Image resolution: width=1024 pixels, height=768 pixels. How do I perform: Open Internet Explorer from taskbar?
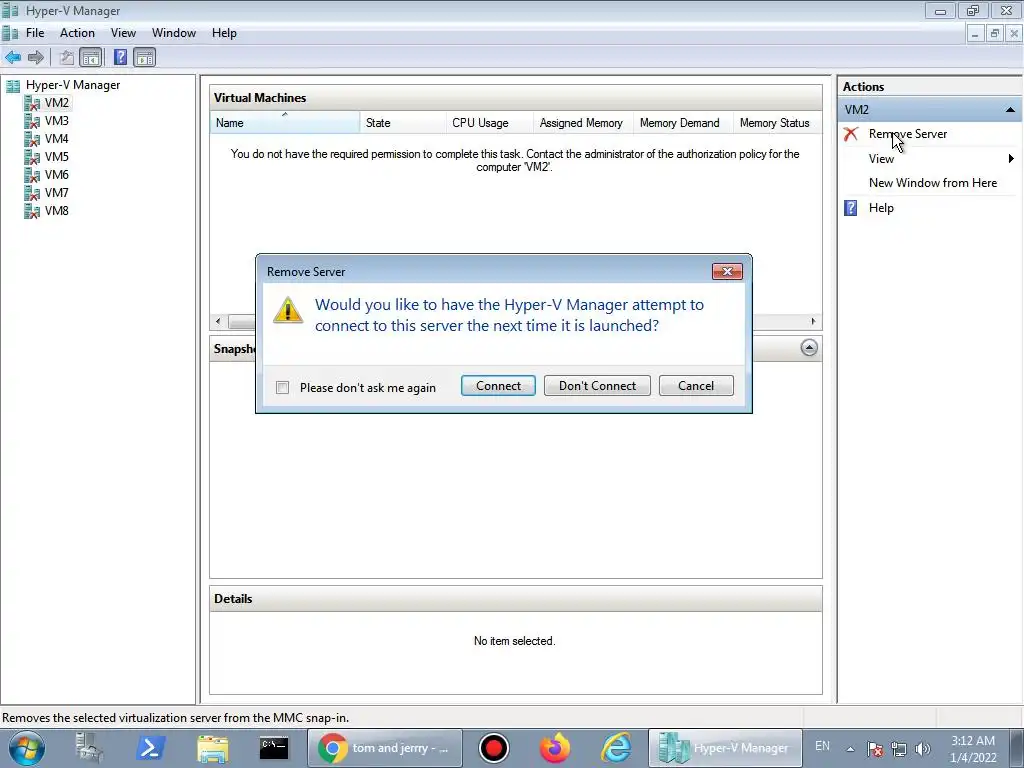coord(616,748)
